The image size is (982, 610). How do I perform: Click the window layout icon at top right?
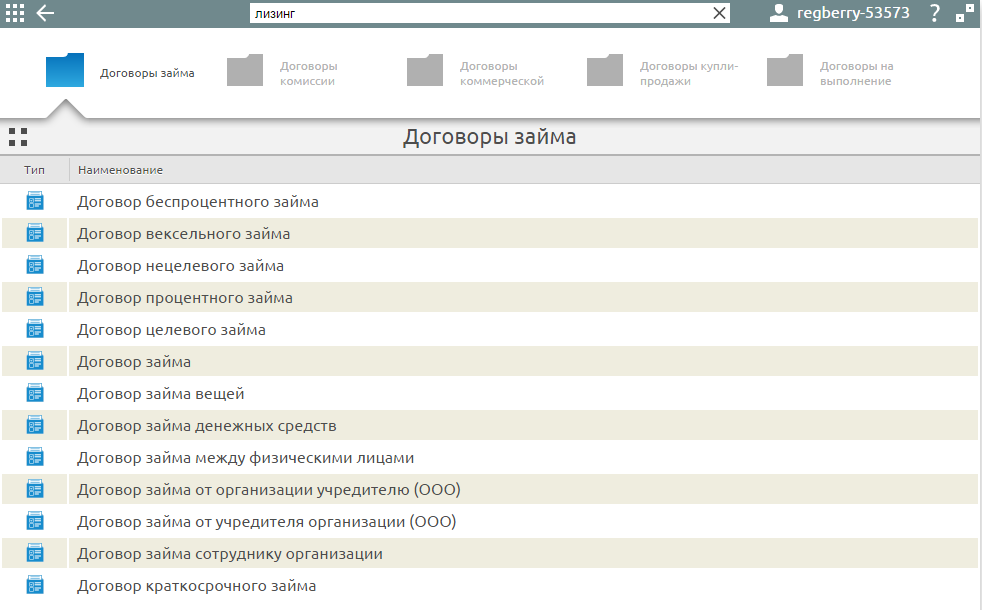[964, 13]
